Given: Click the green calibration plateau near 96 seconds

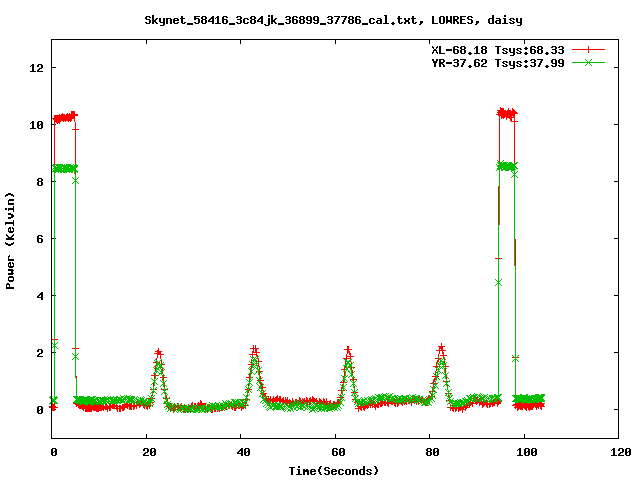Looking at the screenshot, I should tap(507, 166).
